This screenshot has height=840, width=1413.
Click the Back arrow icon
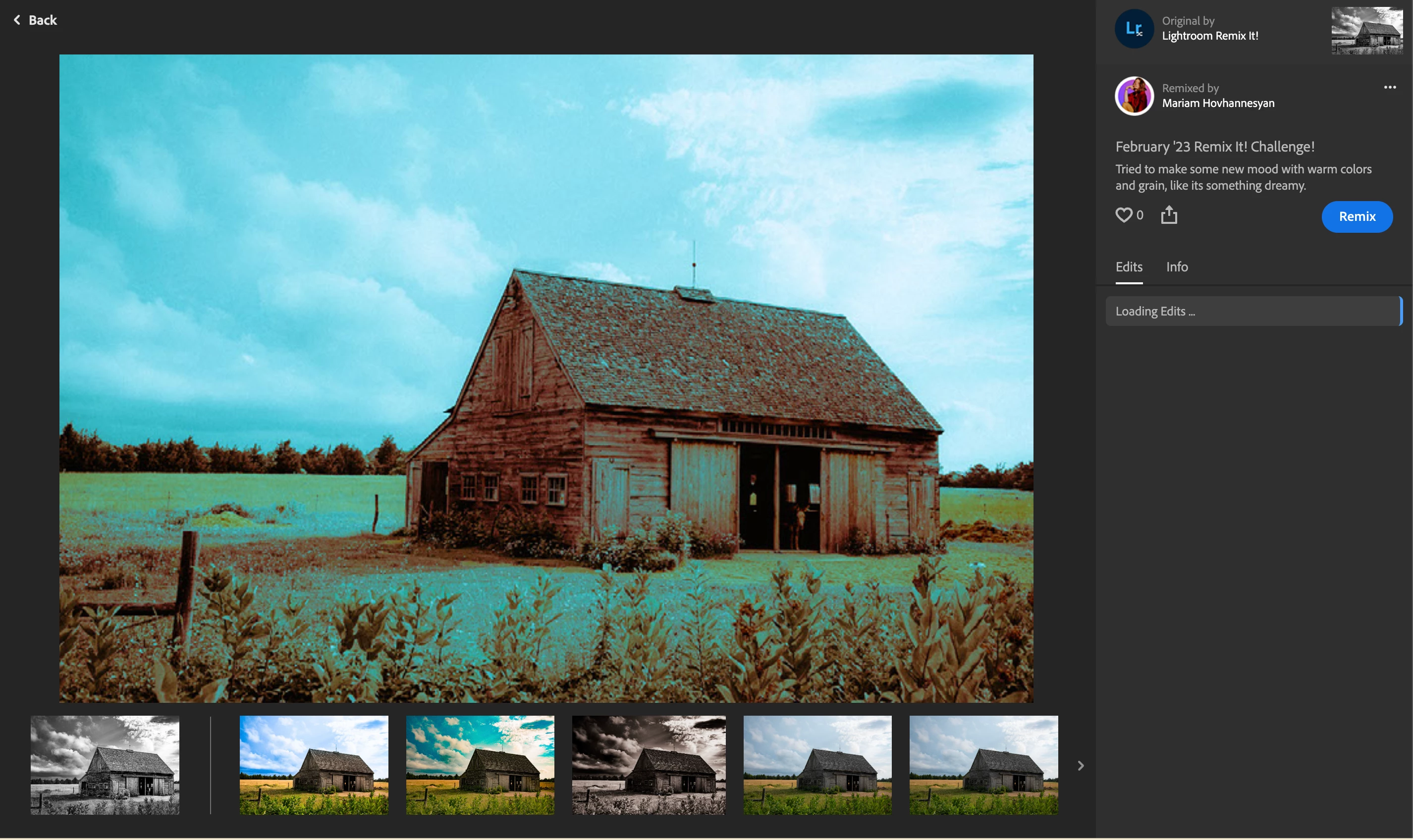click(17, 20)
